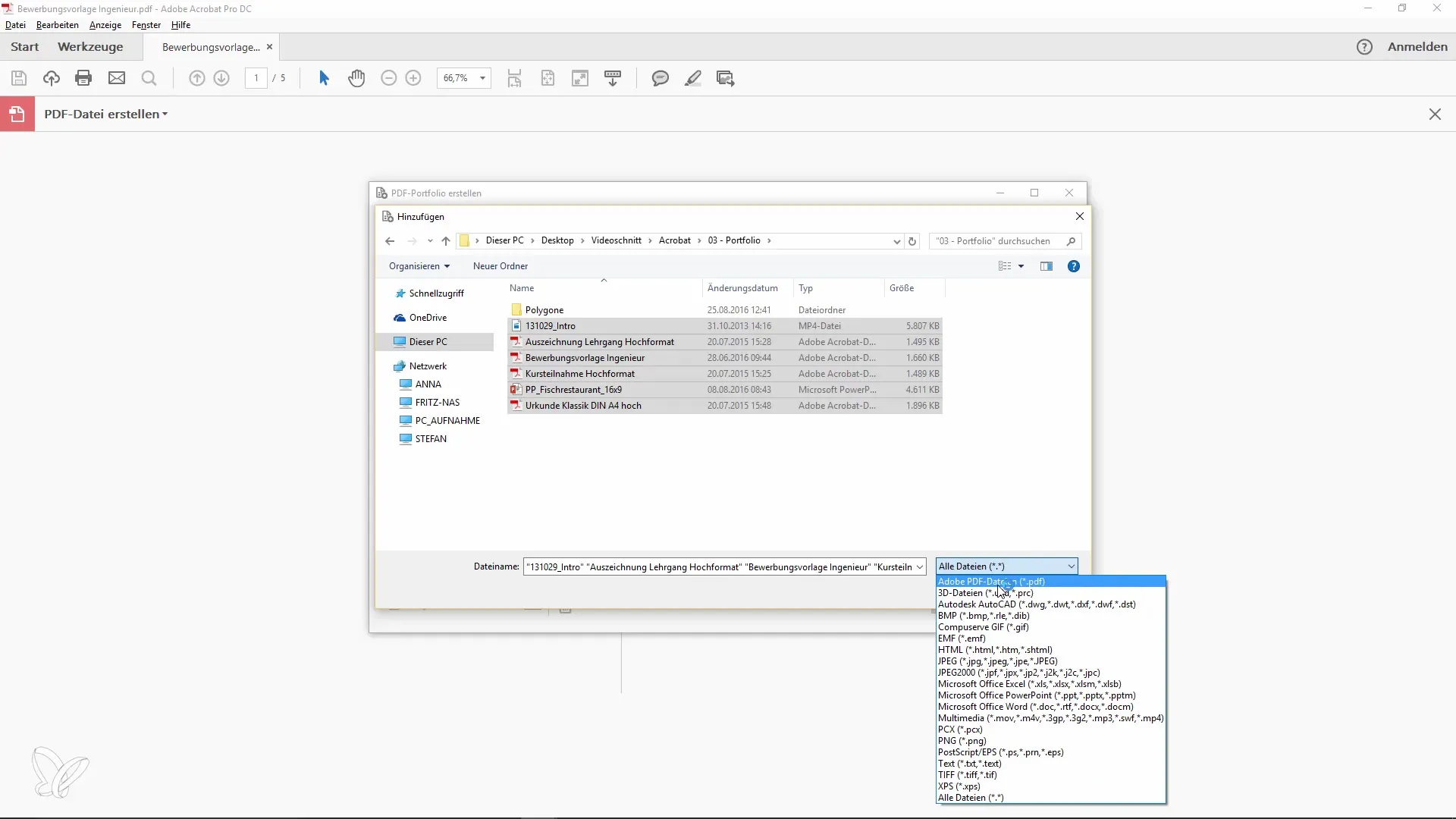1456x819 pixels.
Task: Click Desktop in the breadcrumb path
Action: click(x=557, y=240)
